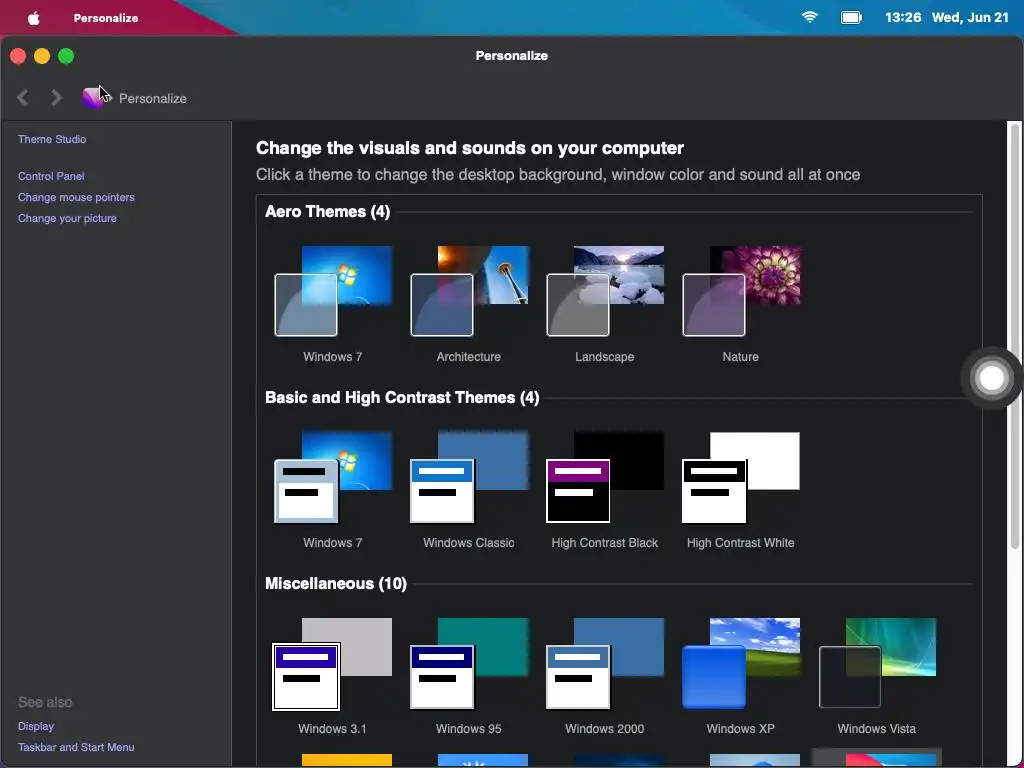Click the Miscellaneous (10) heading
Screen dimensions: 1024x768
[x=336, y=584]
